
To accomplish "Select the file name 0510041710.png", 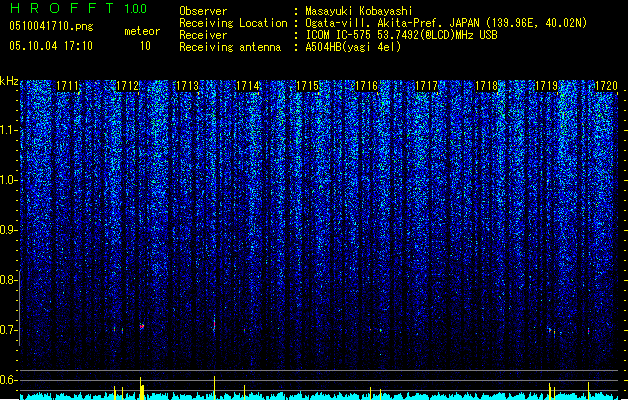I will point(51,26).
